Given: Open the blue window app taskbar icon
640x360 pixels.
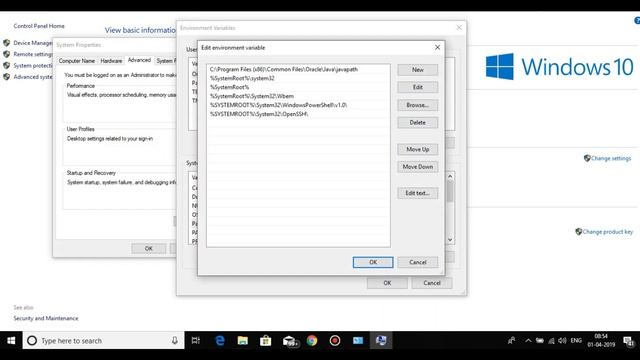Looking at the screenshot, I should (x=358, y=340).
